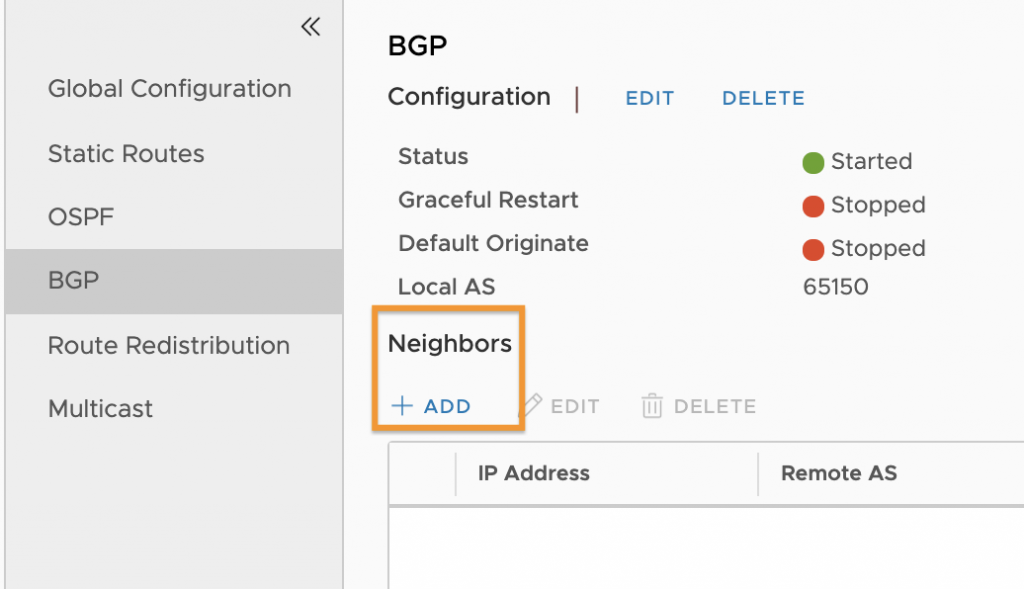Image resolution: width=1024 pixels, height=589 pixels.
Task: Click EDIT link for BGP Configuration
Action: [650, 98]
